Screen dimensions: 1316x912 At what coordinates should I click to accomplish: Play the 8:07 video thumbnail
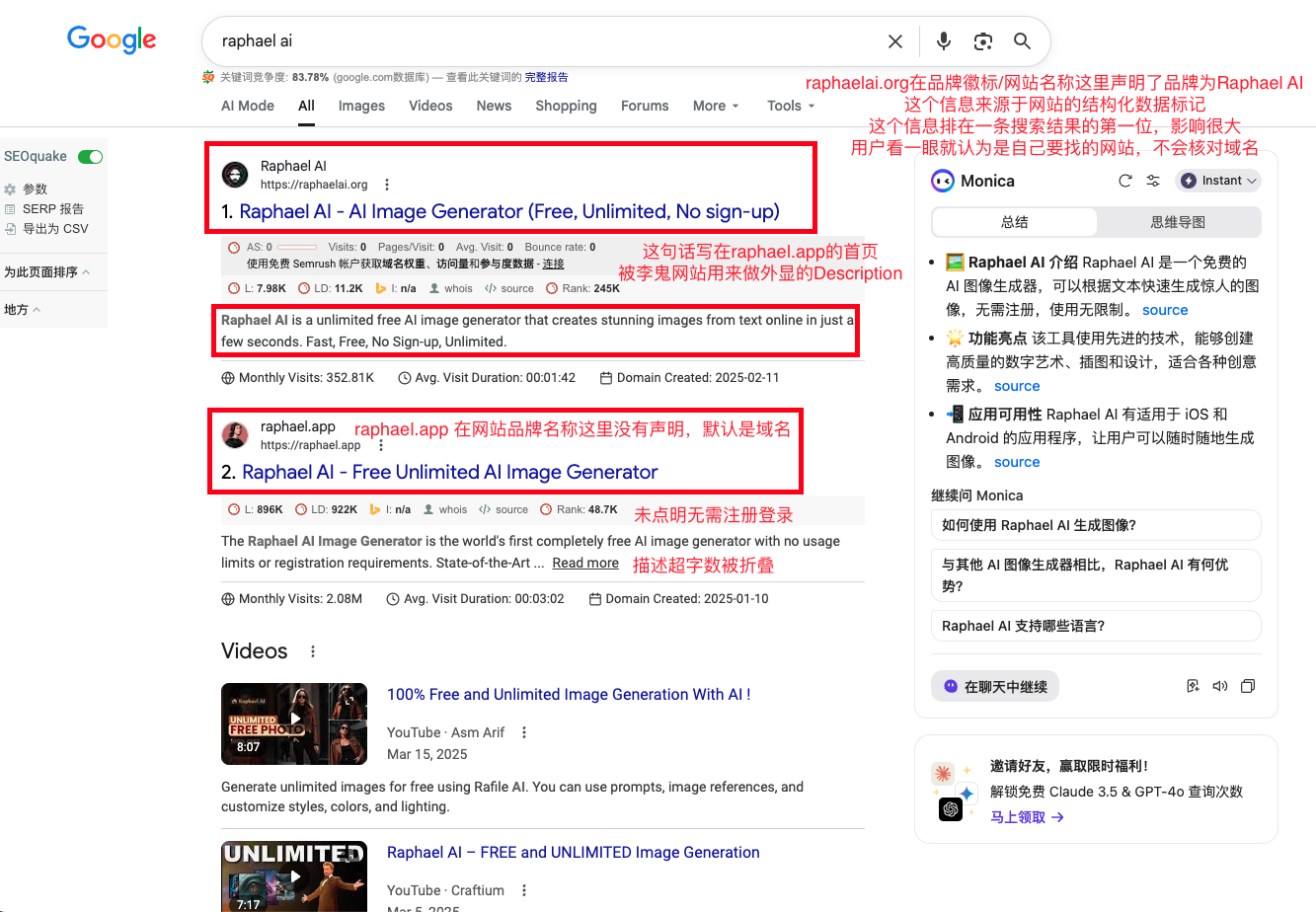(x=294, y=723)
